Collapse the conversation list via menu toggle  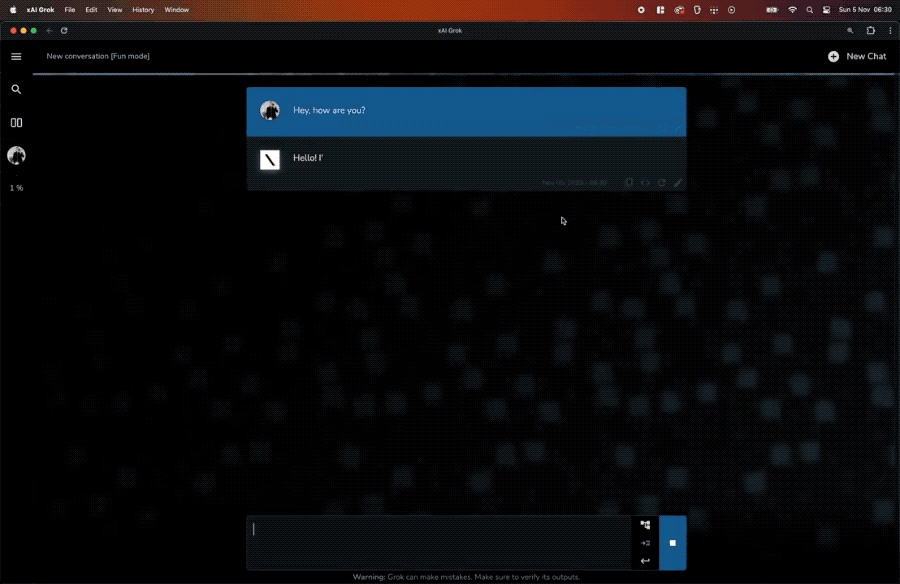coord(16,56)
